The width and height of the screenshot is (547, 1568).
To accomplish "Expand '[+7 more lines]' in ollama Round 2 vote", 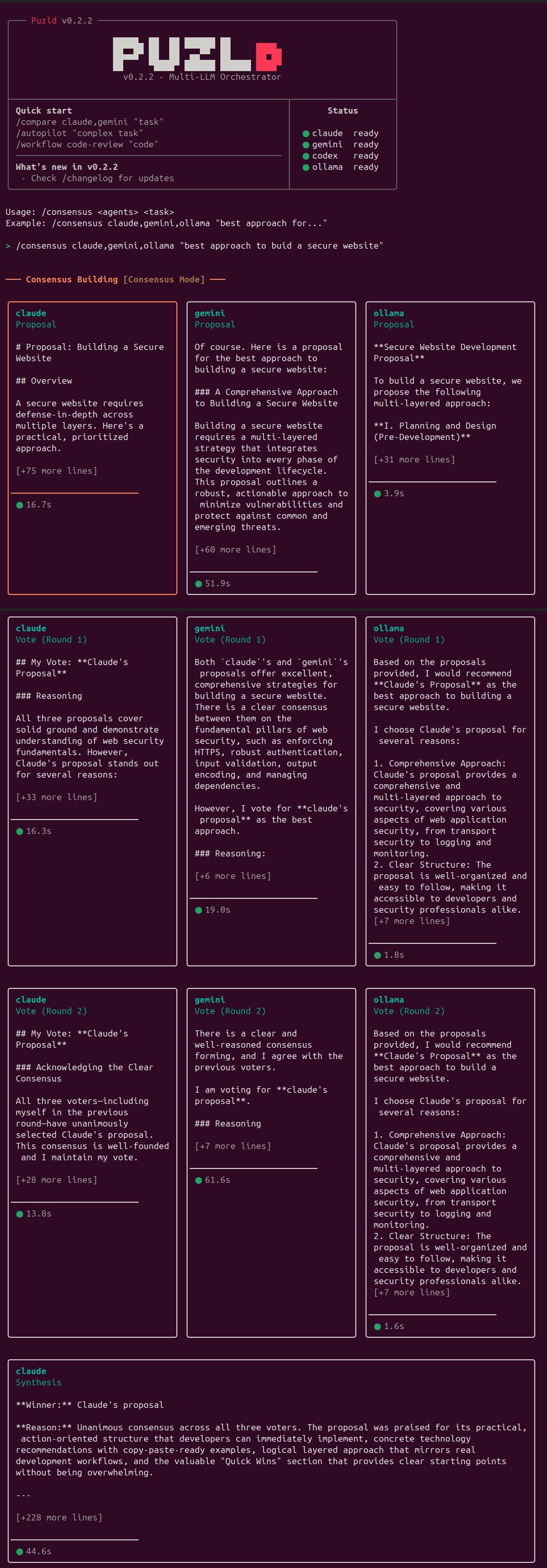I will 412,1292.
